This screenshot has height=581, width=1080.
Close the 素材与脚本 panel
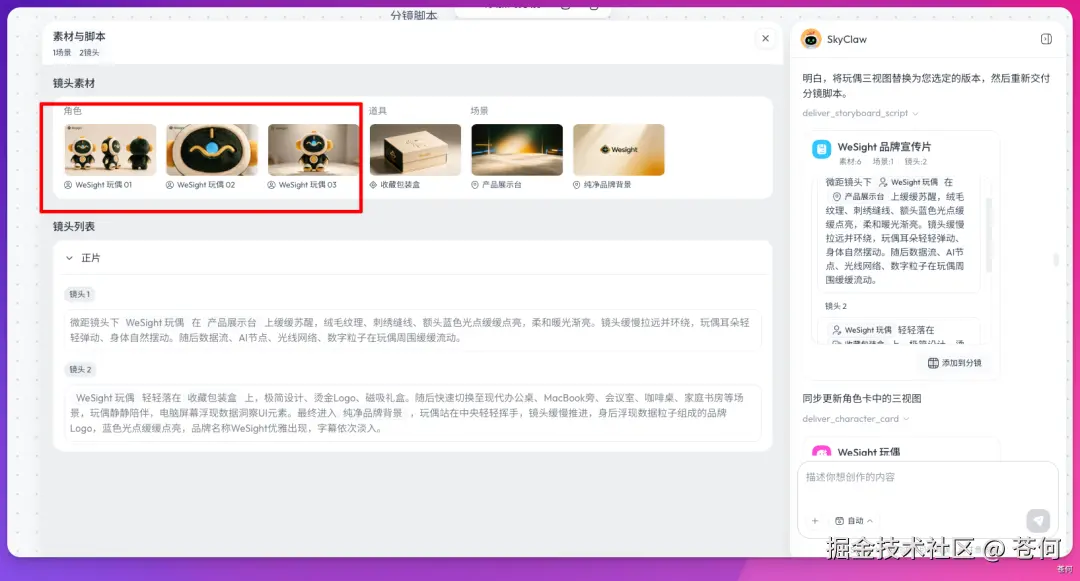(765, 39)
